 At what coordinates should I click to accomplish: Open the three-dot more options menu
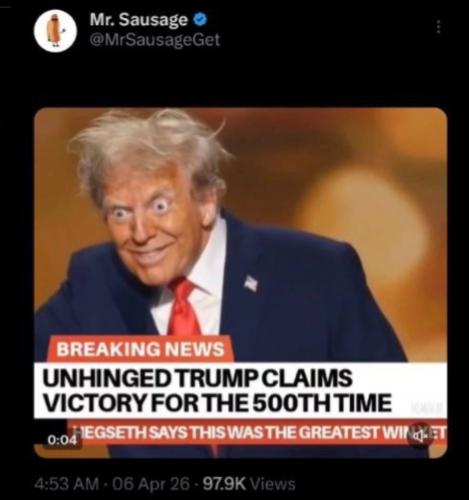tap(439, 27)
